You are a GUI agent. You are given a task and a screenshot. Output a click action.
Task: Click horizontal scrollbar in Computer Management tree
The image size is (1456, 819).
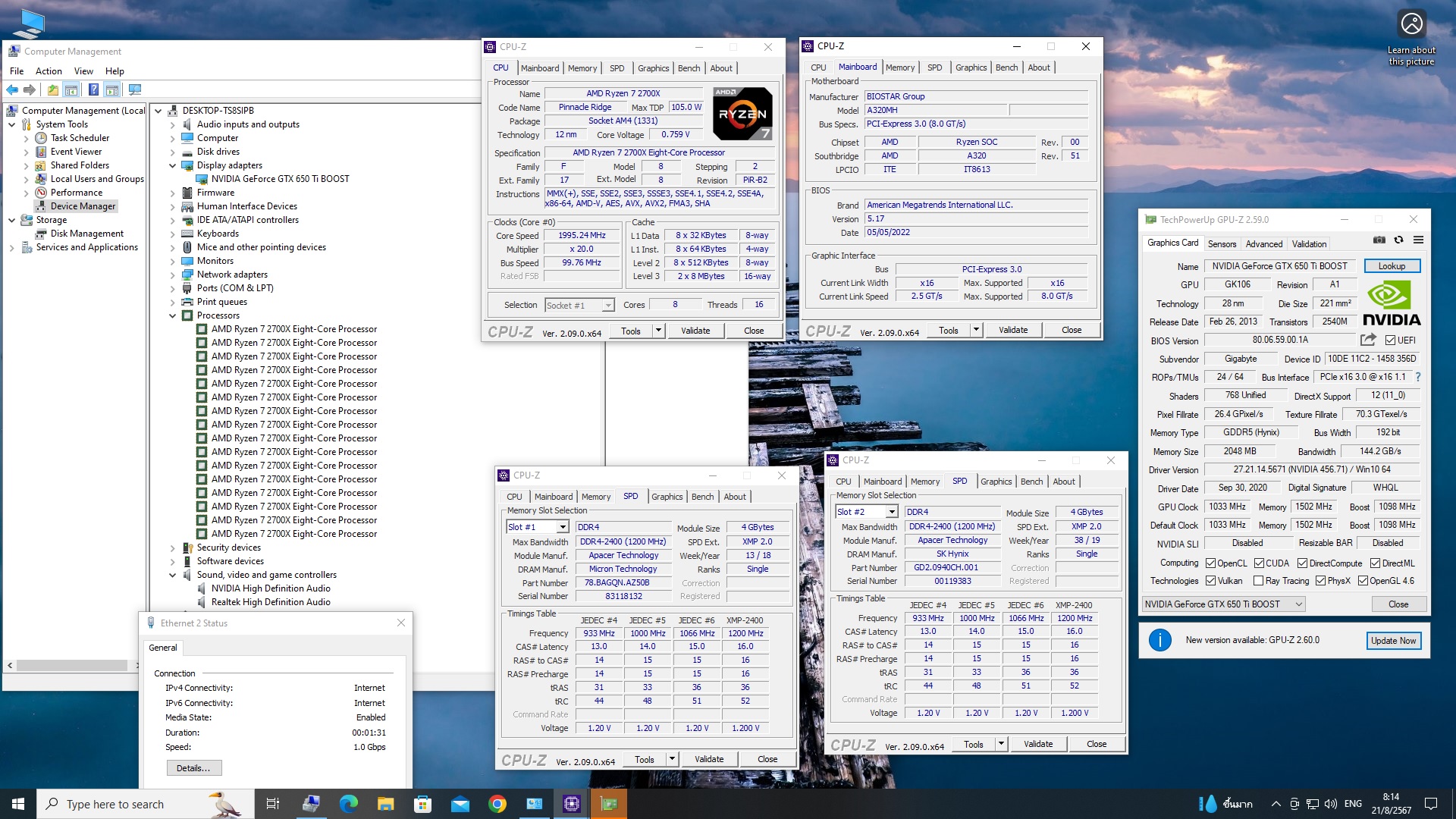[x=73, y=666]
